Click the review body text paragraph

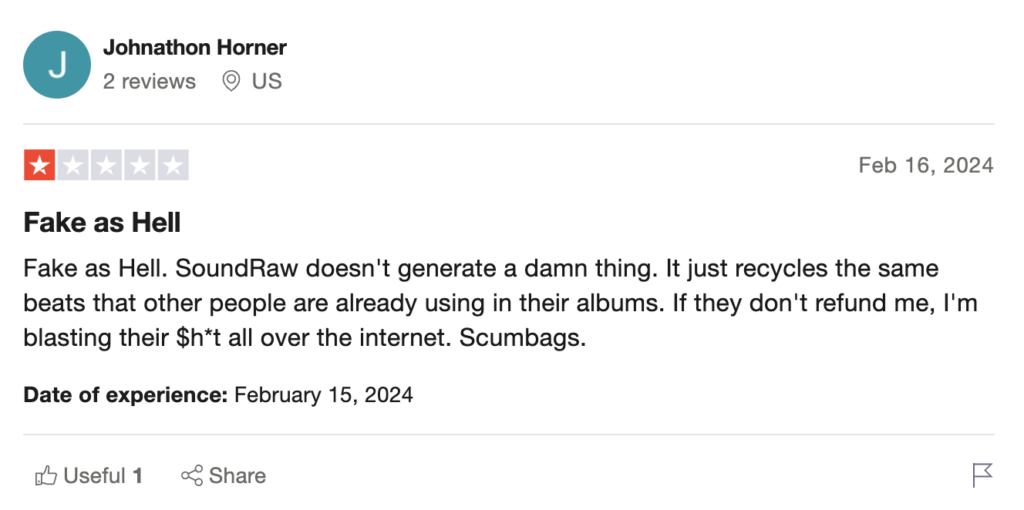(x=500, y=304)
